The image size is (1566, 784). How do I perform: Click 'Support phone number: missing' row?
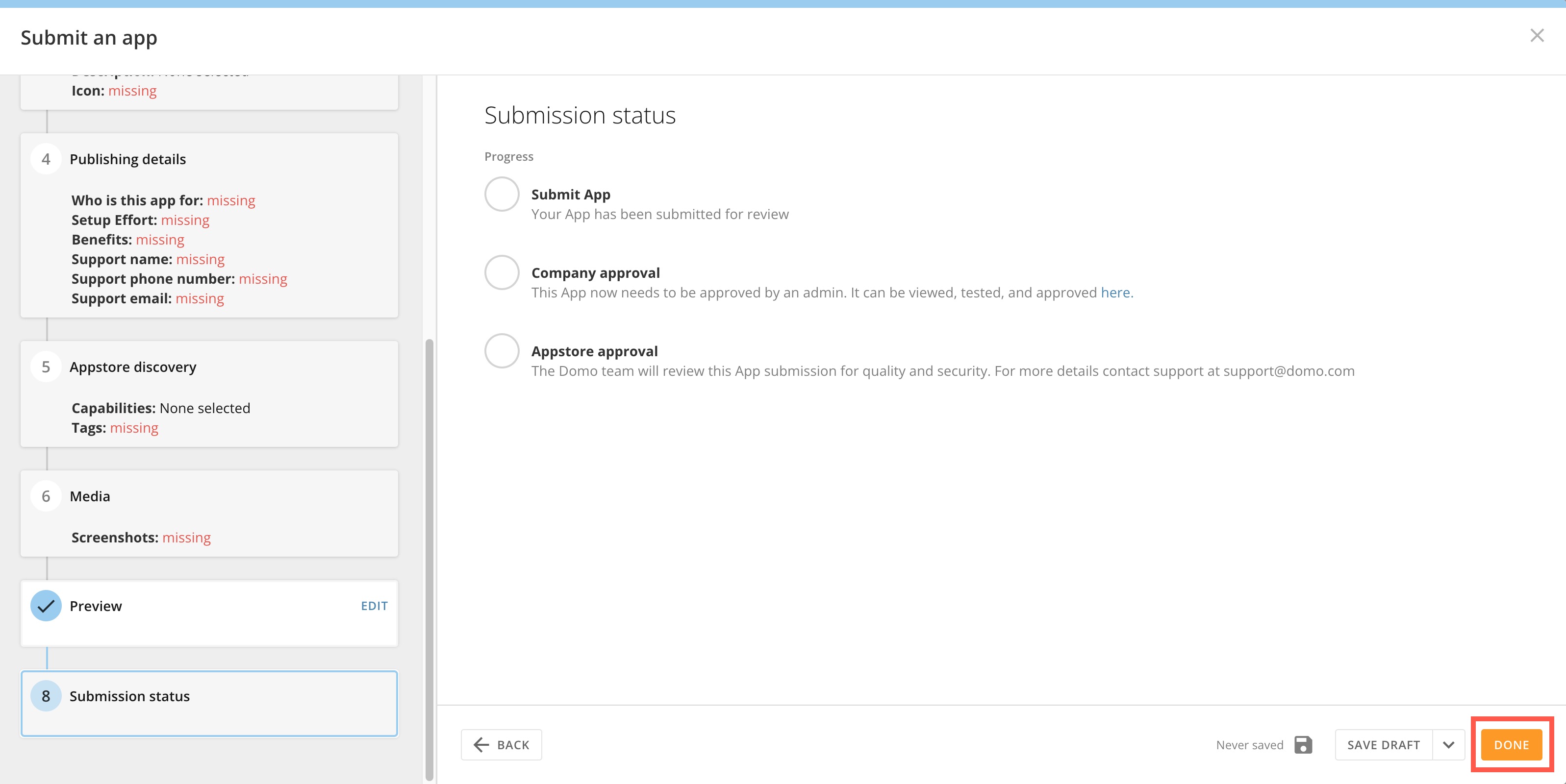[x=179, y=279]
